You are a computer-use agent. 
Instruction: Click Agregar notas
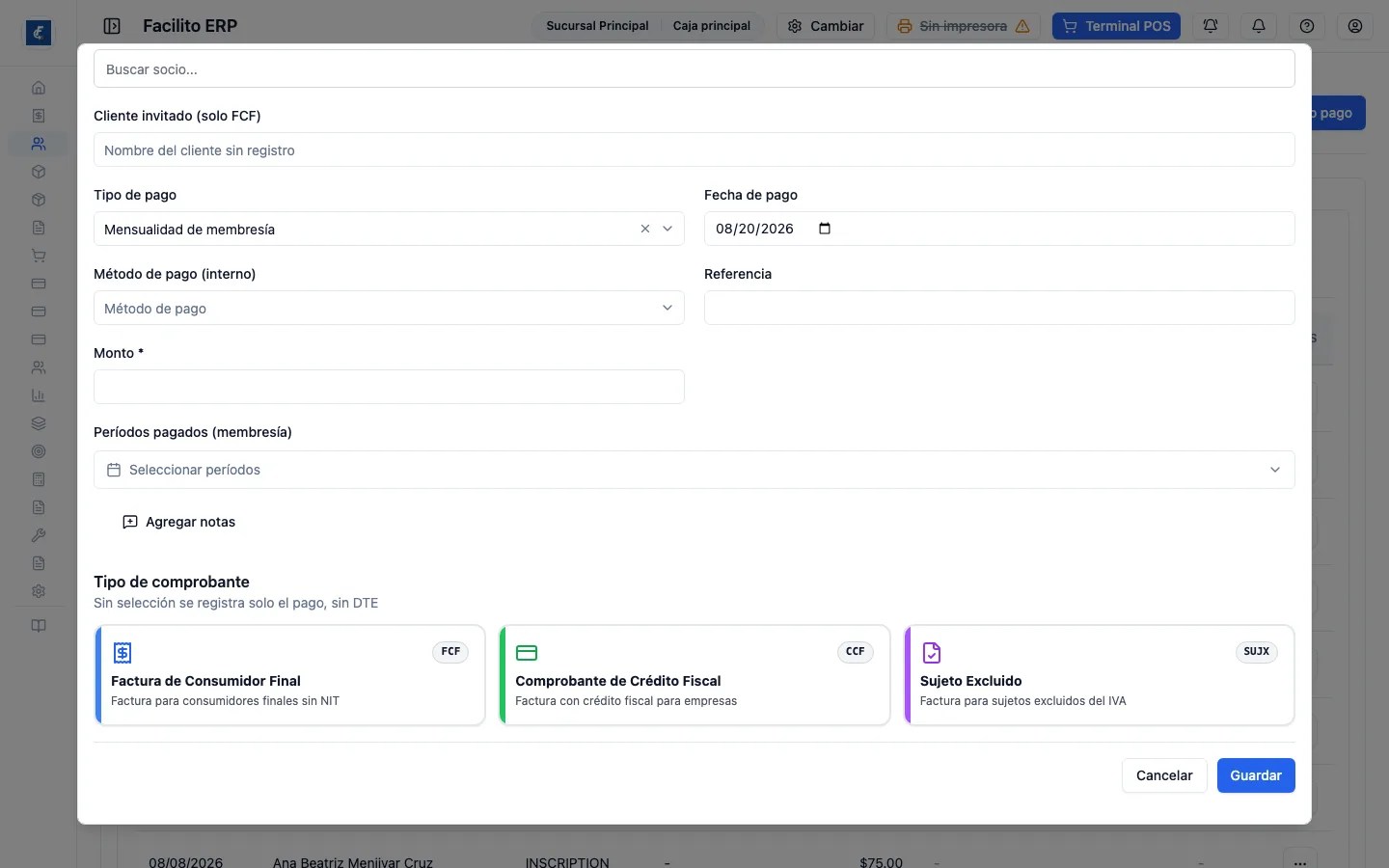pyautogui.click(x=179, y=522)
